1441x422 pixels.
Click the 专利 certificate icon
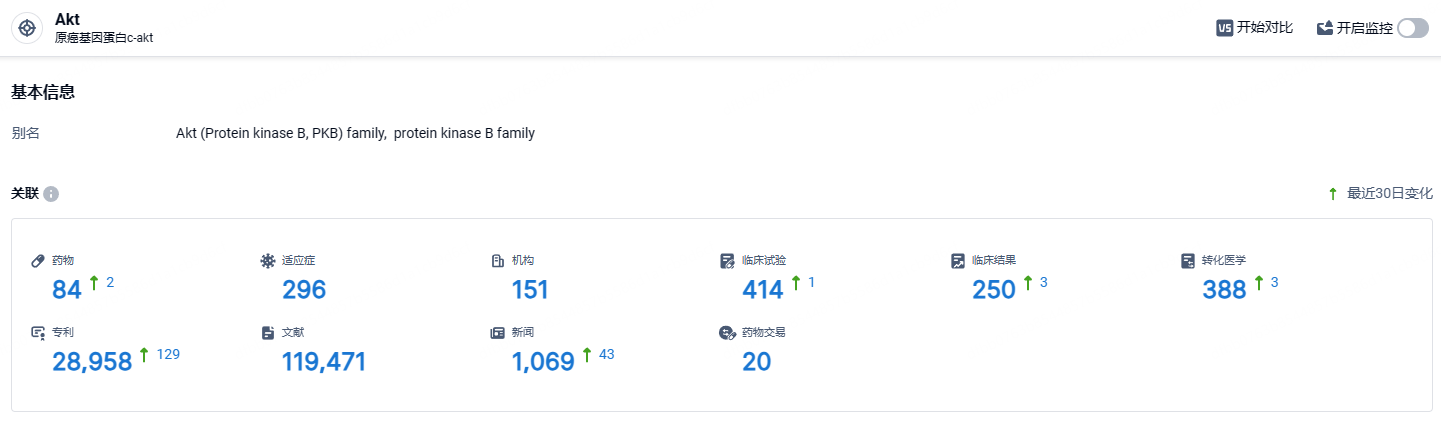point(38,333)
